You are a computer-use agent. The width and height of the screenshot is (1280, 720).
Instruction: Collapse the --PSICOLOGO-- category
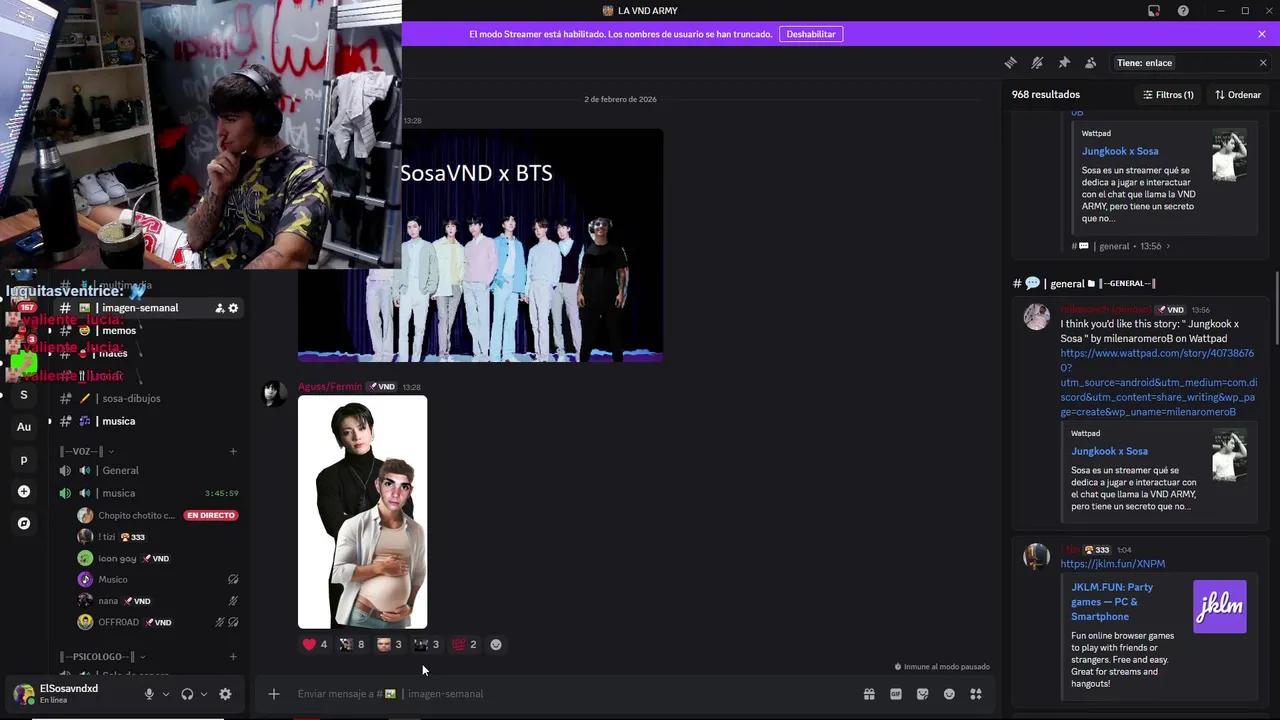click(x=103, y=657)
